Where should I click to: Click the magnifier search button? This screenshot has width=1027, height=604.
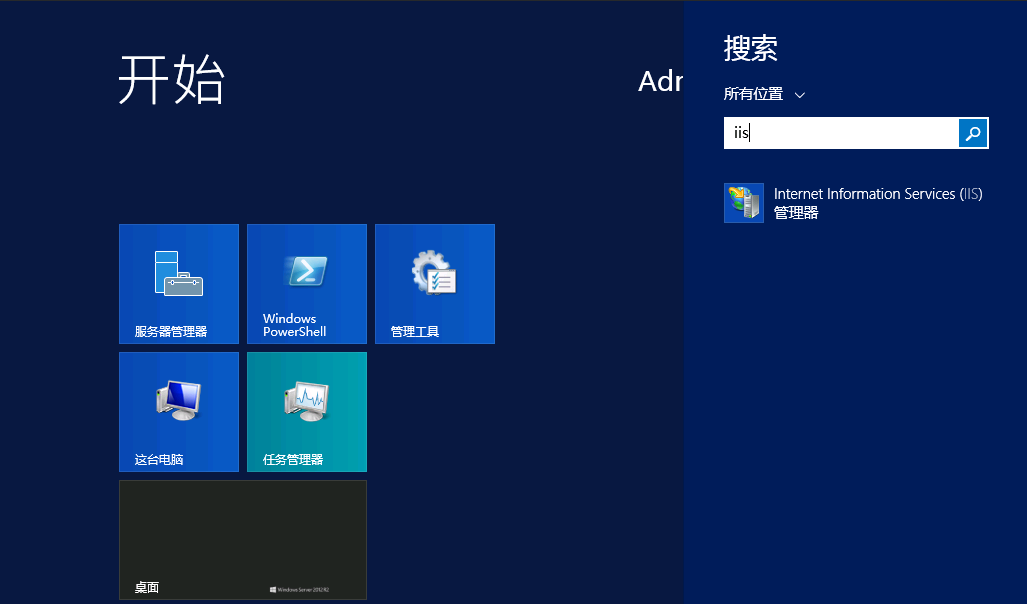point(973,133)
